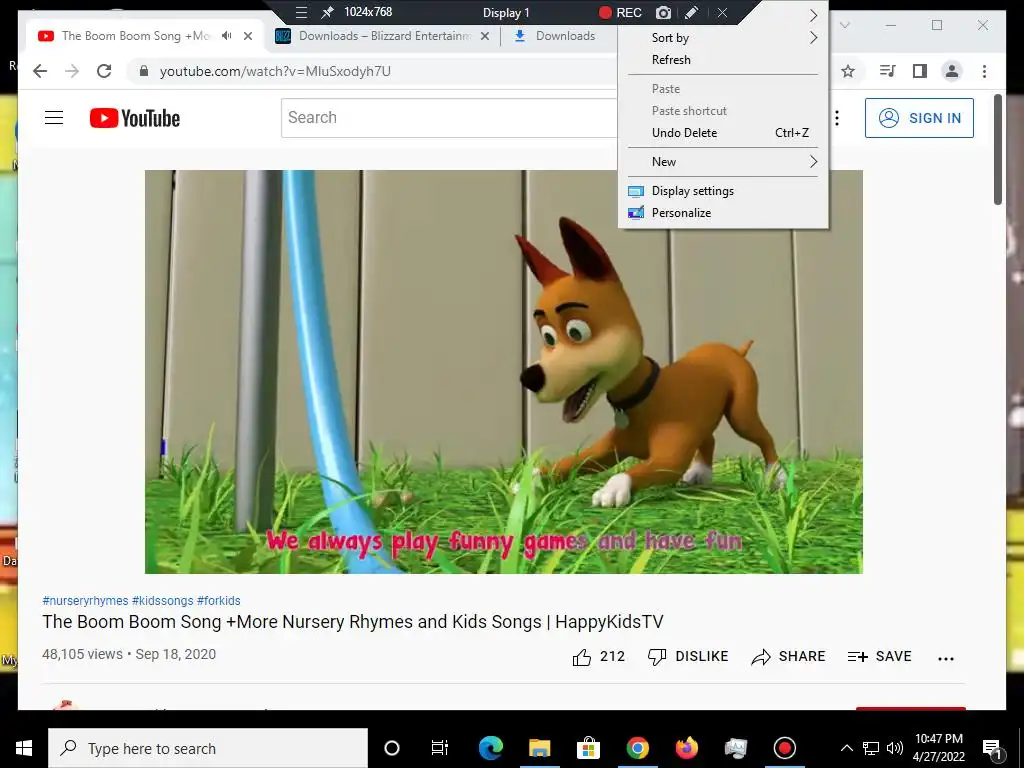Open the recorder bar hamburger menu
Viewport: 1024px width, 768px height.
coord(301,12)
